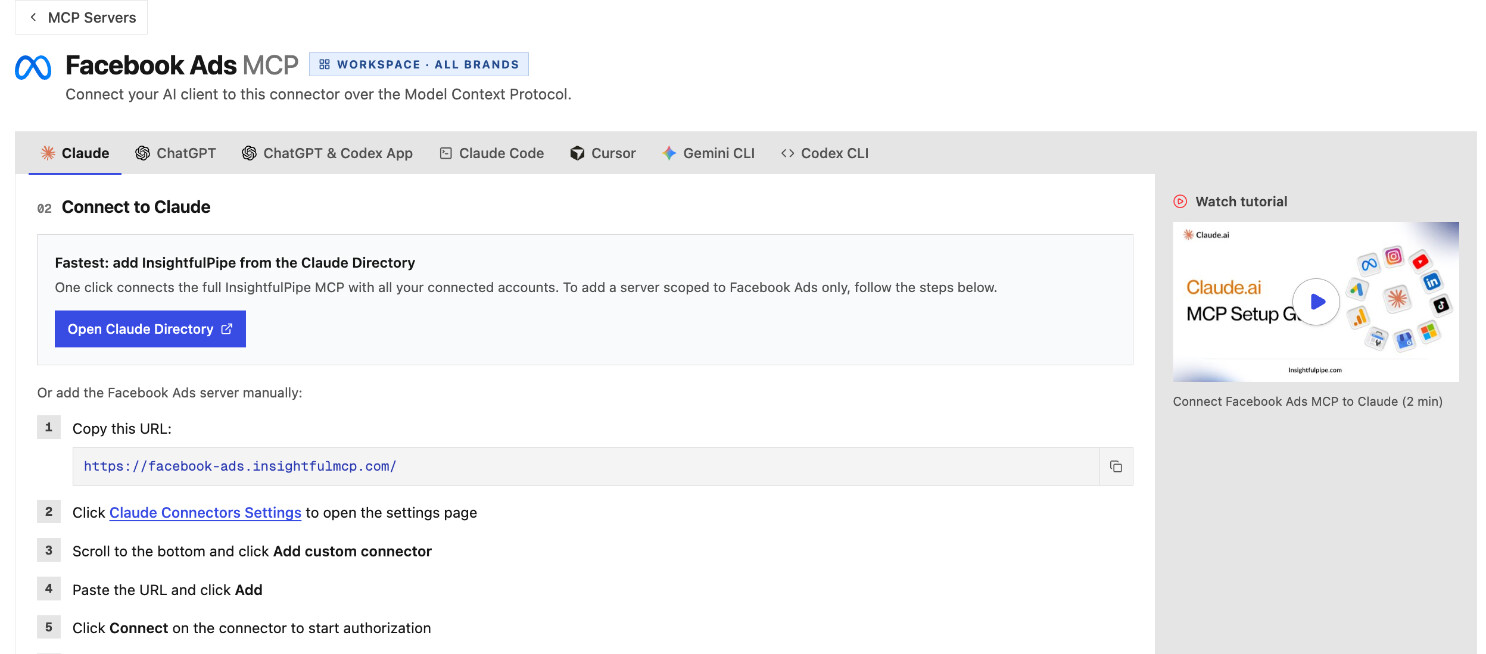Screen dimensions: 1486x654
Task: Click the Claude Code terminal icon
Action: click(x=446, y=153)
